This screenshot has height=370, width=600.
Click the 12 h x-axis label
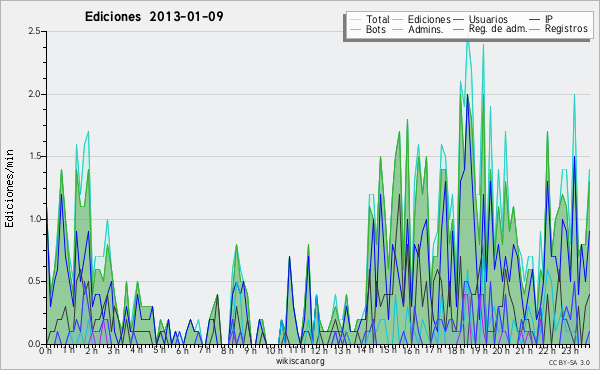click(319, 351)
